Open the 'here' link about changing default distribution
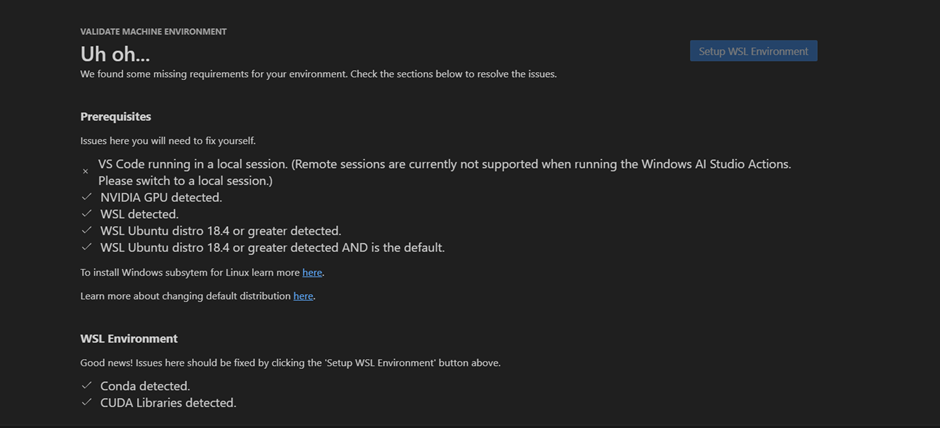The image size is (940, 428). [303, 296]
